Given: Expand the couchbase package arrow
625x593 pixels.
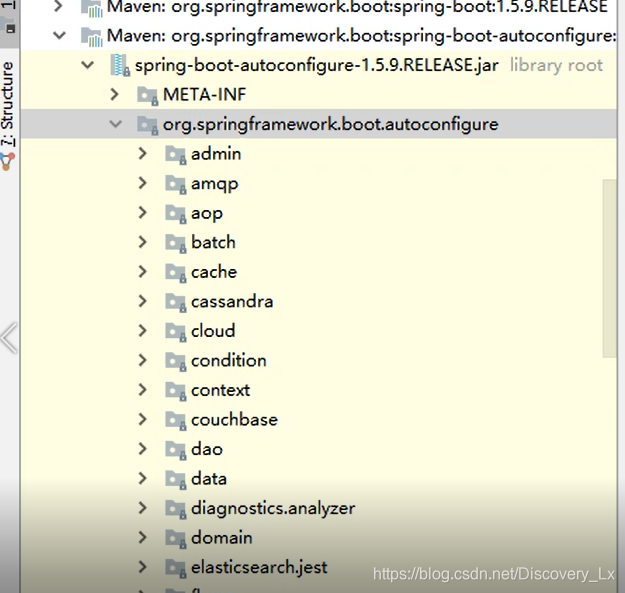Looking at the screenshot, I should 143,419.
